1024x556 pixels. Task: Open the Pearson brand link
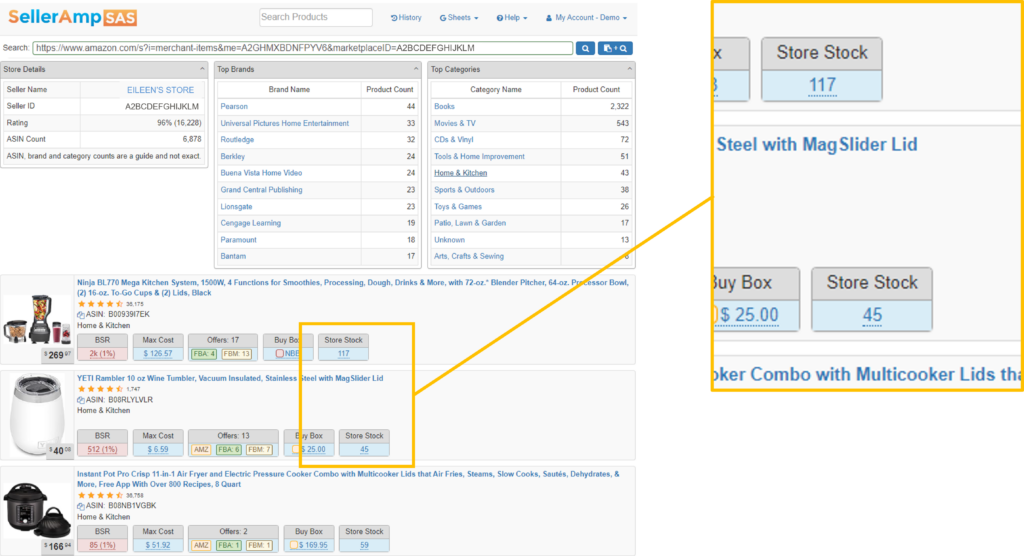pyautogui.click(x=234, y=106)
